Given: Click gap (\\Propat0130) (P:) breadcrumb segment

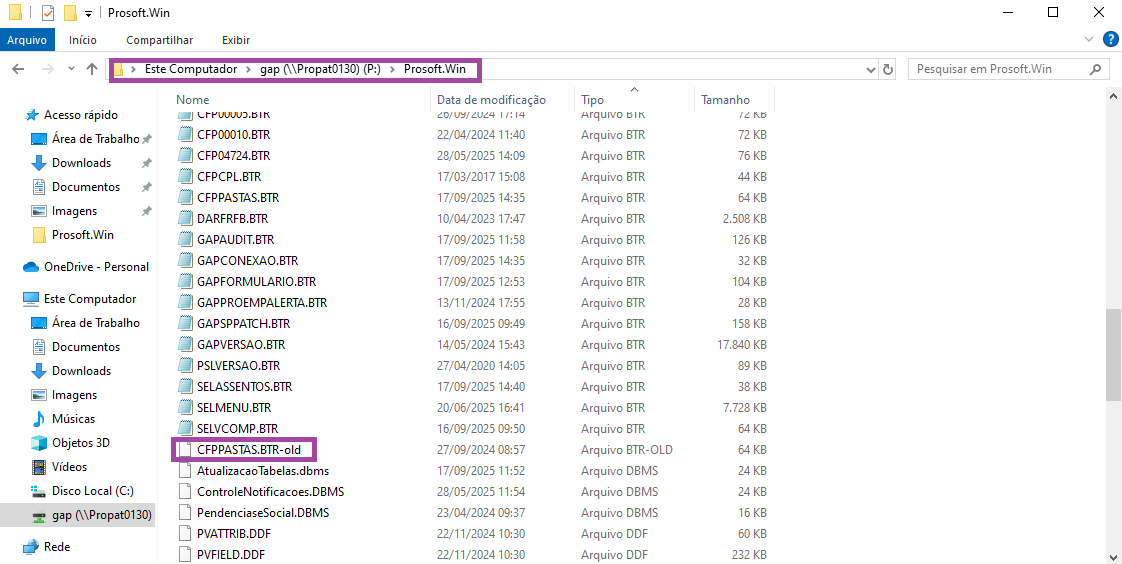Looking at the screenshot, I should tap(319, 69).
